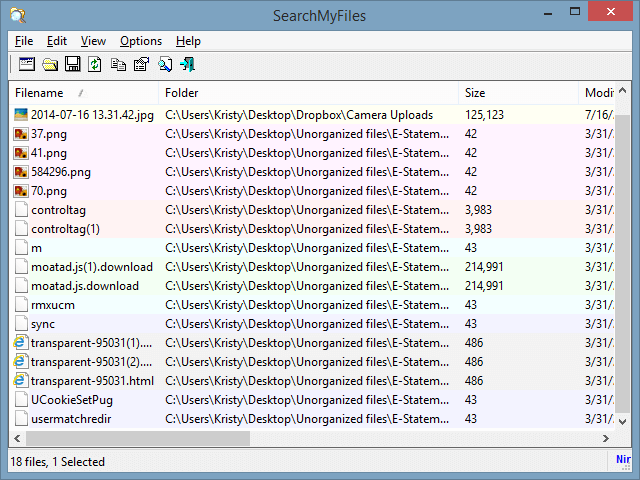Viewport: 640px width, 480px height.
Task: Click the horizontal scrollbar left arrow
Action: 17,438
